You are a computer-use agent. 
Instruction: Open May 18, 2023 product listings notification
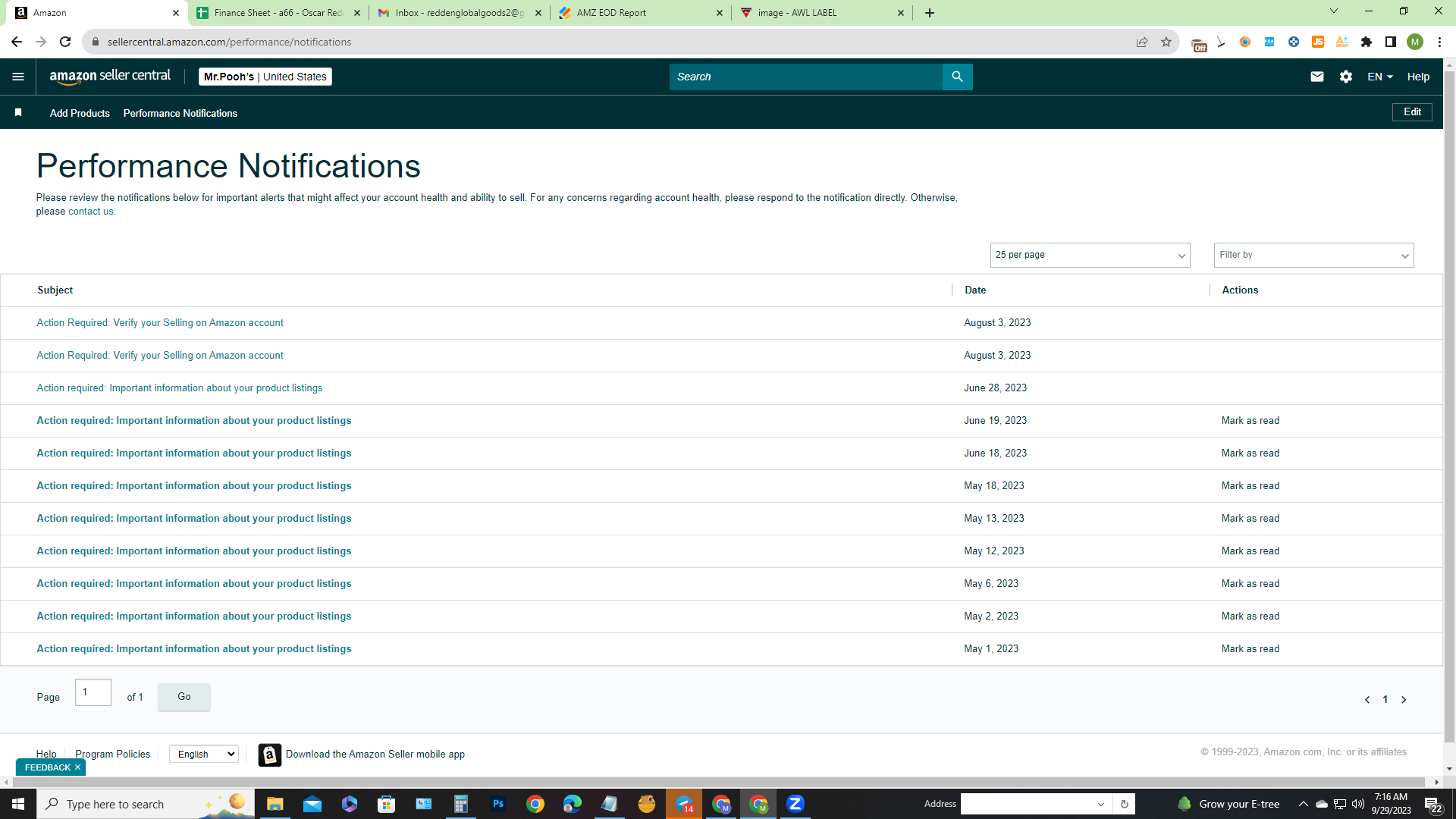point(194,486)
